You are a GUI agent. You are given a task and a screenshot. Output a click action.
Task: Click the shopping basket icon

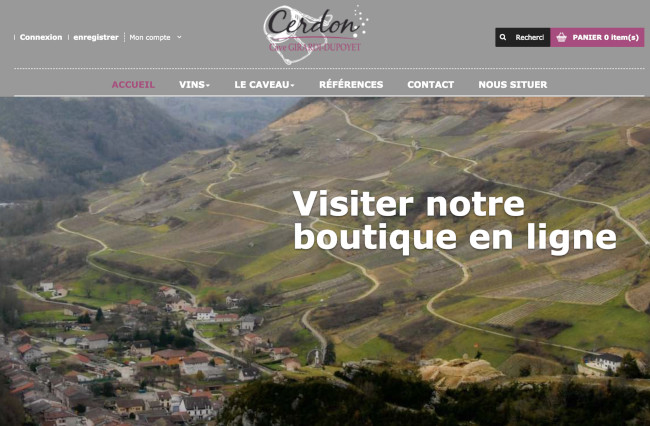click(561, 37)
